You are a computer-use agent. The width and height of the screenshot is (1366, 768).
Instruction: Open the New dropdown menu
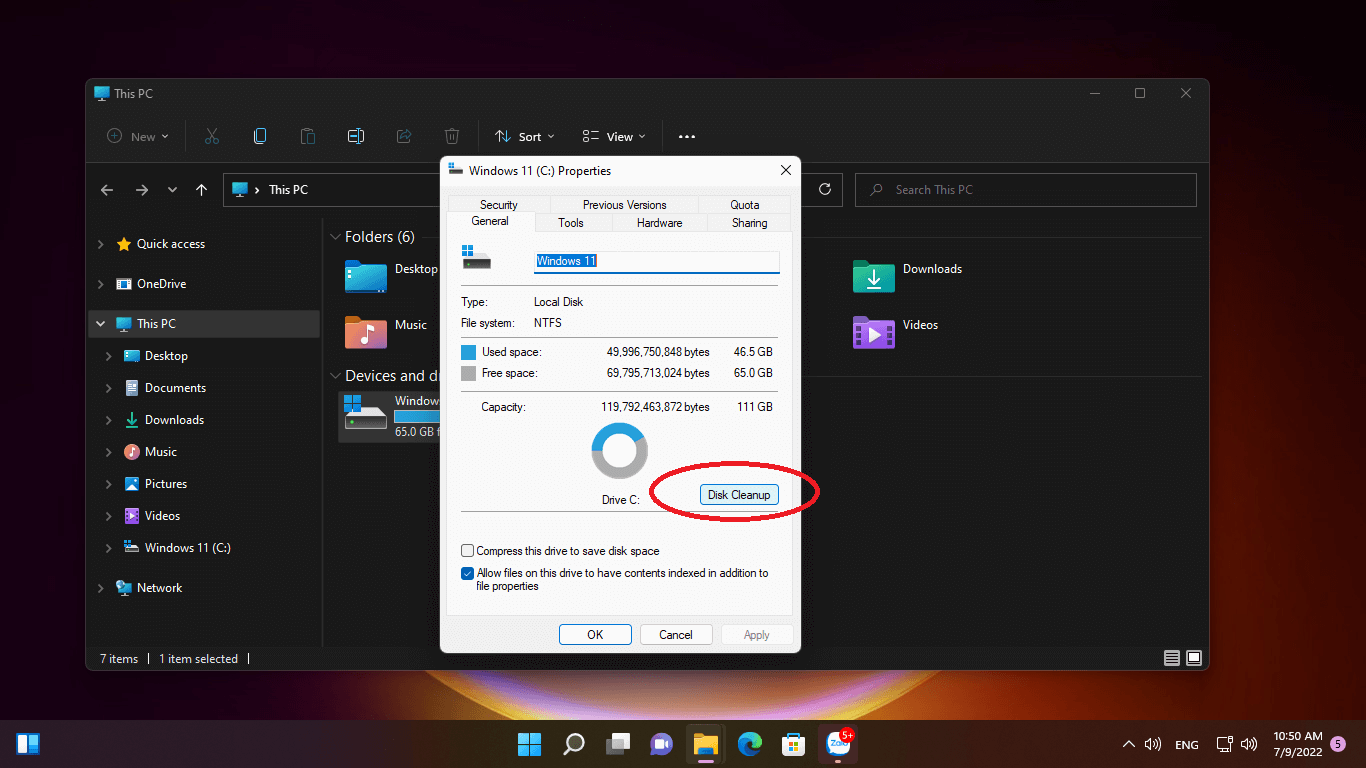tap(137, 137)
